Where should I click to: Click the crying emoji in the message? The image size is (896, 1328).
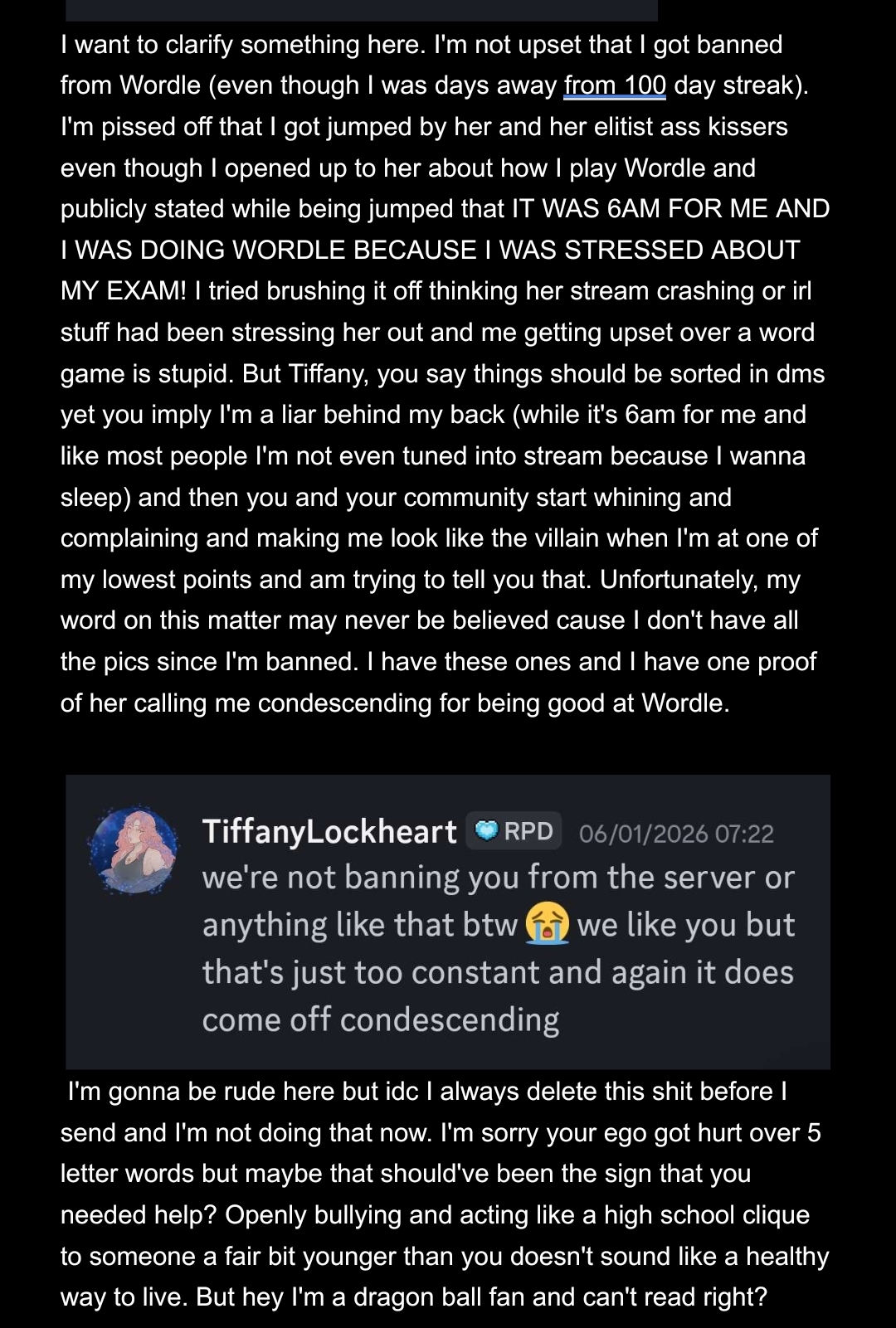click(547, 924)
